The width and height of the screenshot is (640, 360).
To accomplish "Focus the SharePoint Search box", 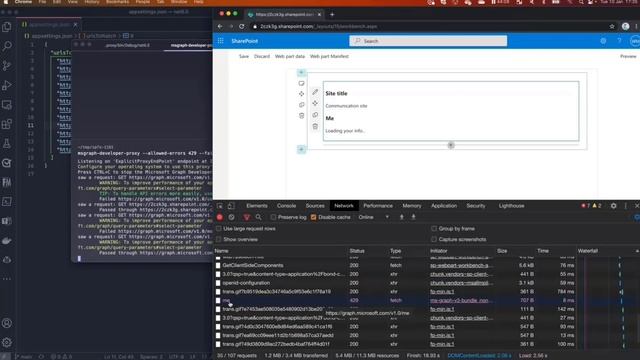I will click(x=428, y=41).
